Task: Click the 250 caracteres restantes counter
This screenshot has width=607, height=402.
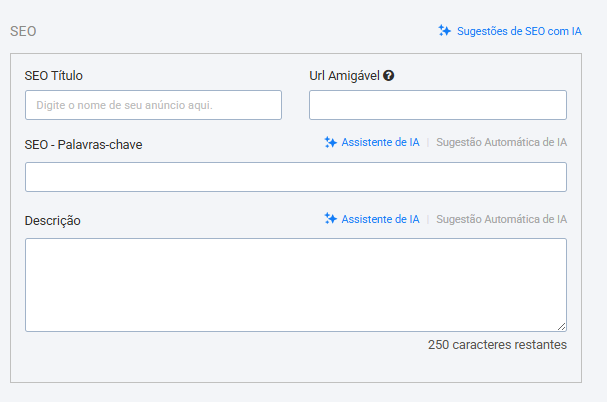Action: [x=497, y=344]
